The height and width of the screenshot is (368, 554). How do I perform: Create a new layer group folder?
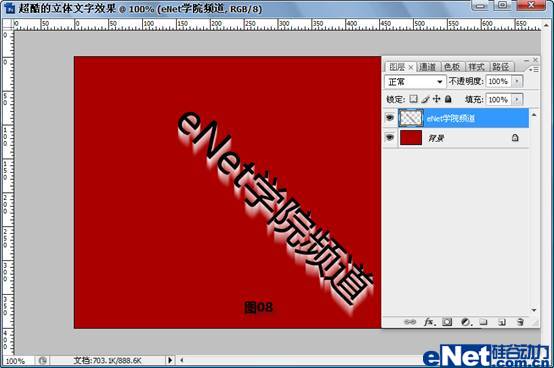pyautogui.click(x=483, y=322)
